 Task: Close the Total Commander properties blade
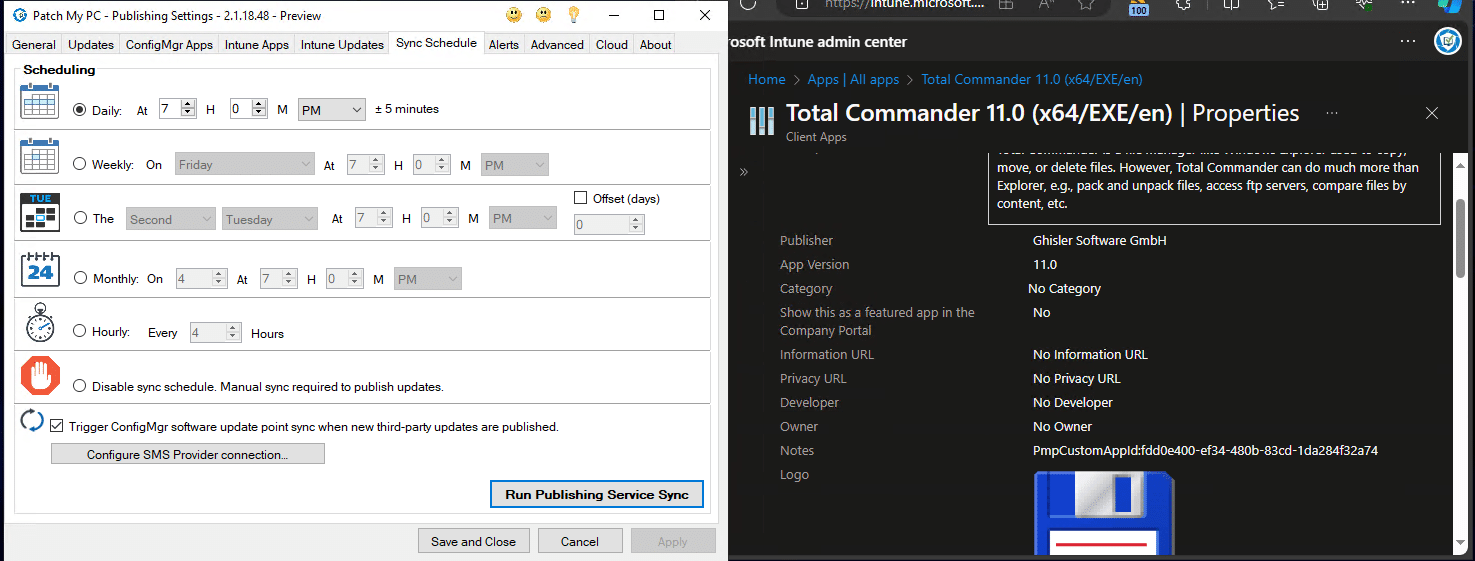[1431, 113]
